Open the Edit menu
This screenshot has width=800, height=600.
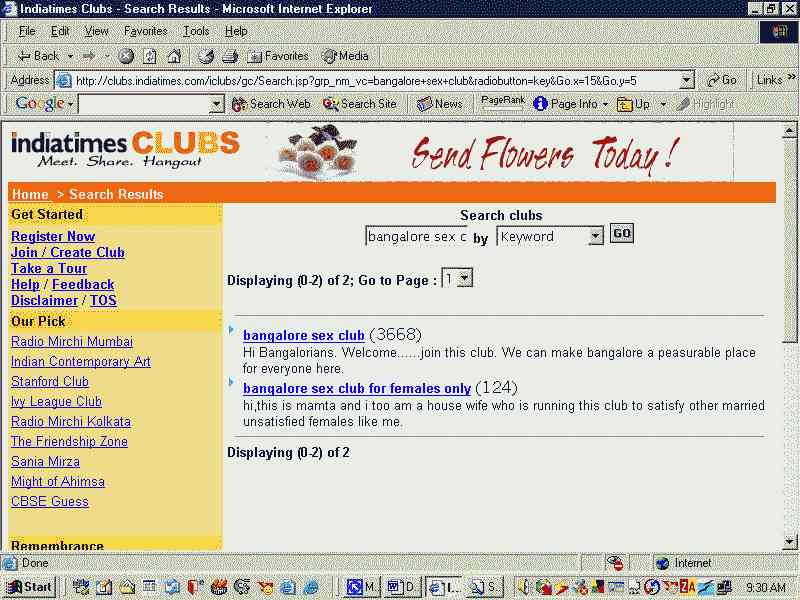60,32
